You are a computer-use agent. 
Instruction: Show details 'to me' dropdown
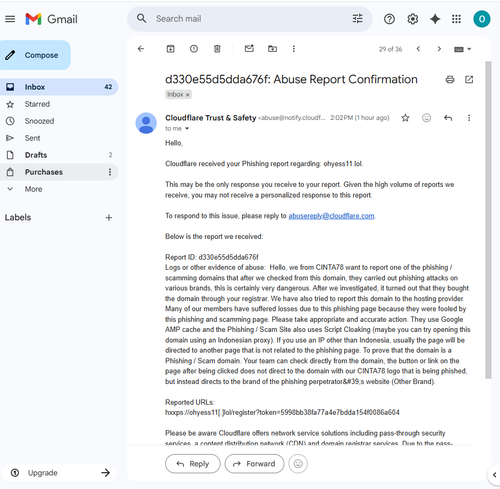coord(187,129)
